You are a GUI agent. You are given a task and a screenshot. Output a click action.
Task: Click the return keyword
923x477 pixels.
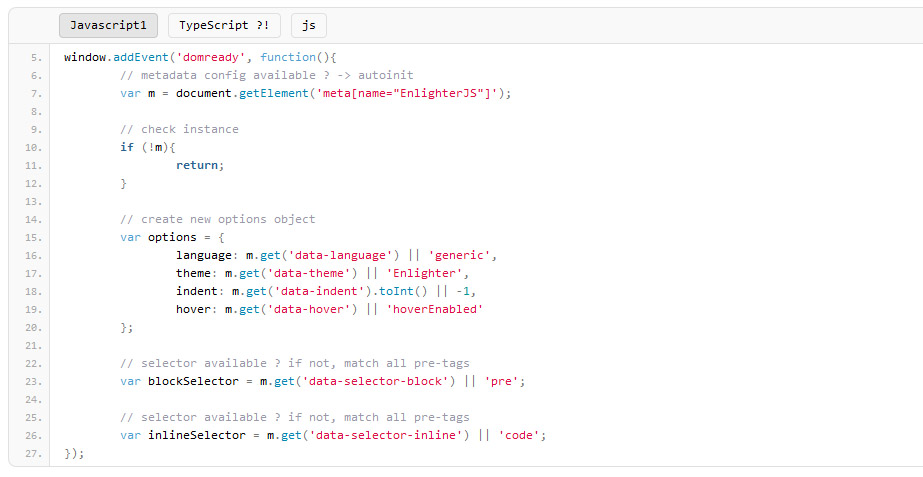(197, 165)
